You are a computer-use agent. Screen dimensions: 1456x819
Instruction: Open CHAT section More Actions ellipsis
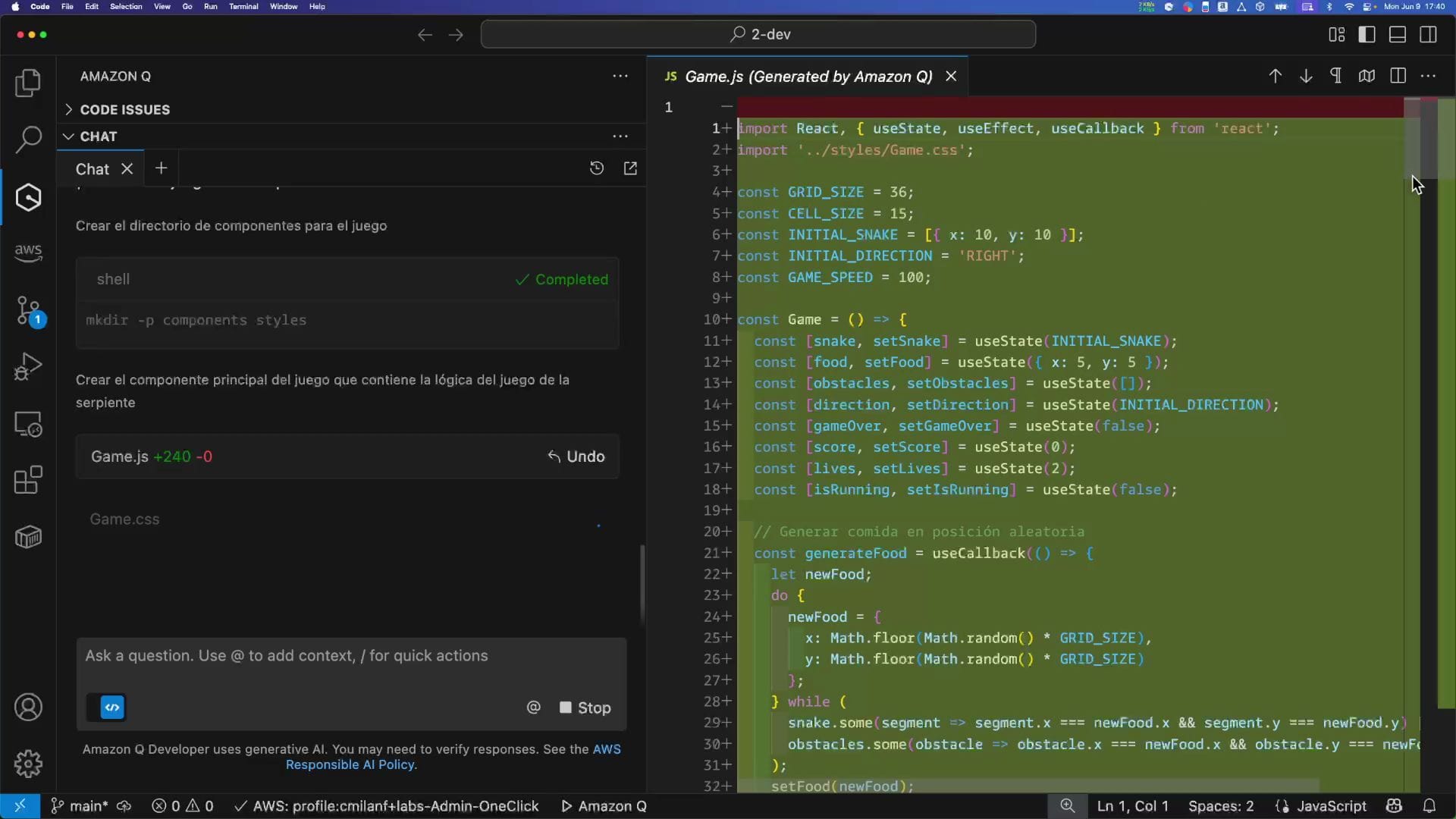pyautogui.click(x=620, y=136)
